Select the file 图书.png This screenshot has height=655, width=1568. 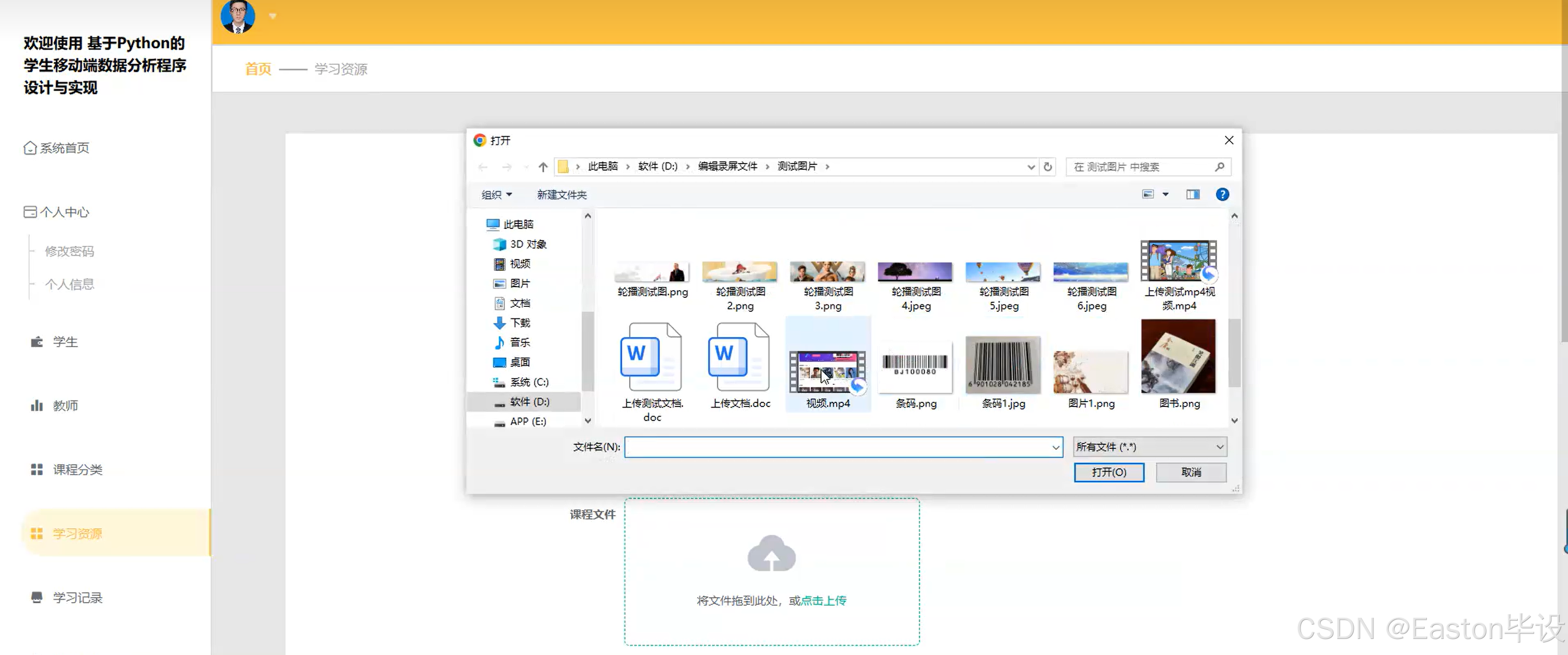point(1179,364)
